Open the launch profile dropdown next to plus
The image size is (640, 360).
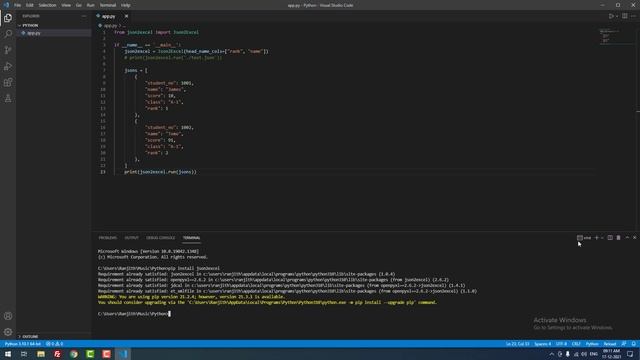(602, 238)
